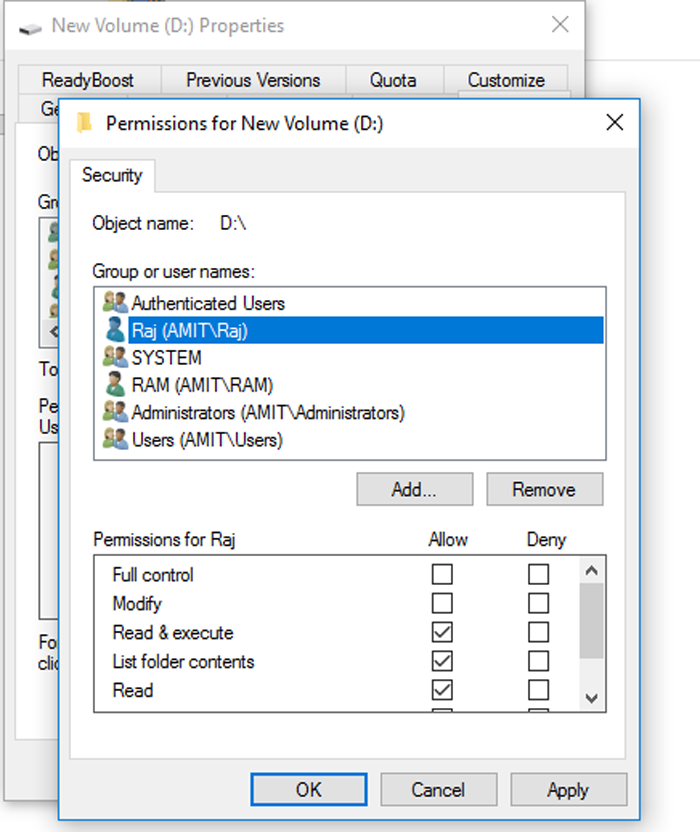This screenshot has height=832, width=700.
Task: Click the Apply button
Action: [x=568, y=790]
